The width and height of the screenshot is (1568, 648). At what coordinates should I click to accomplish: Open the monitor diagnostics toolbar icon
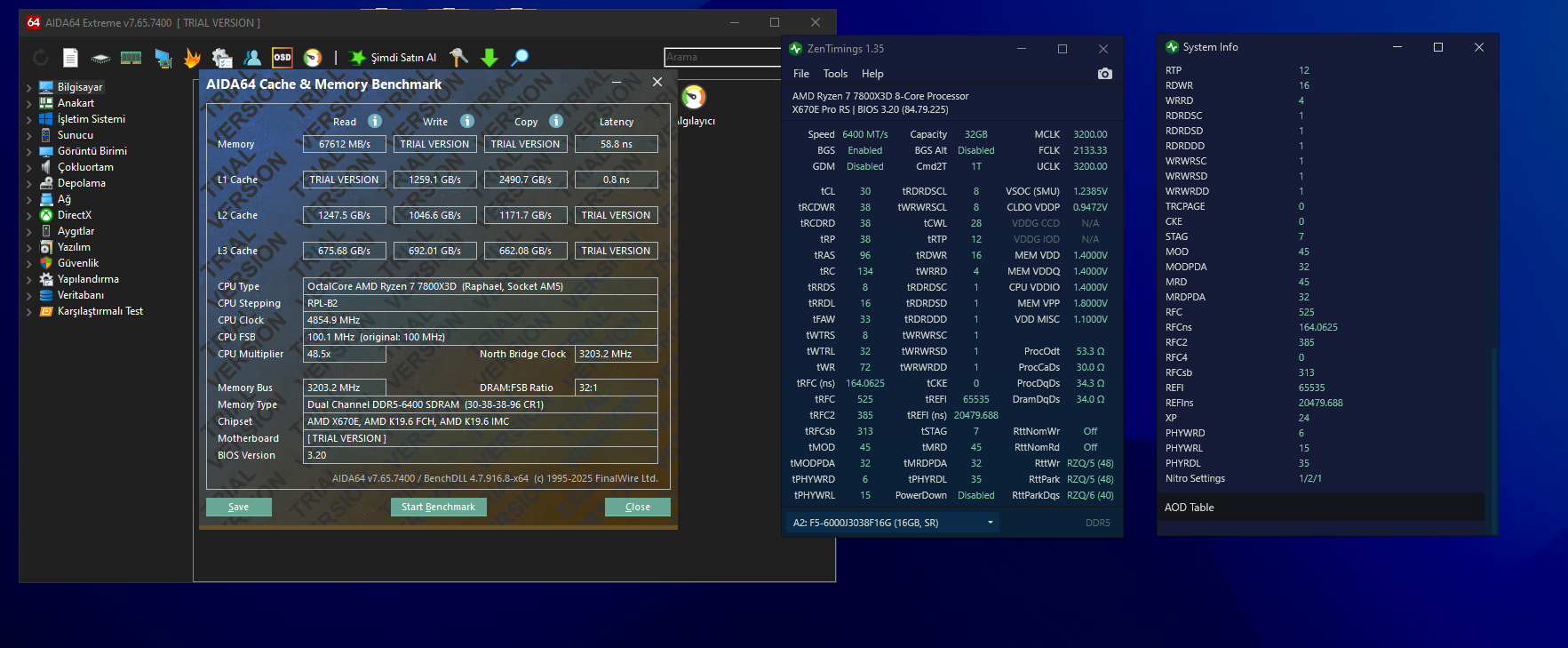163,58
